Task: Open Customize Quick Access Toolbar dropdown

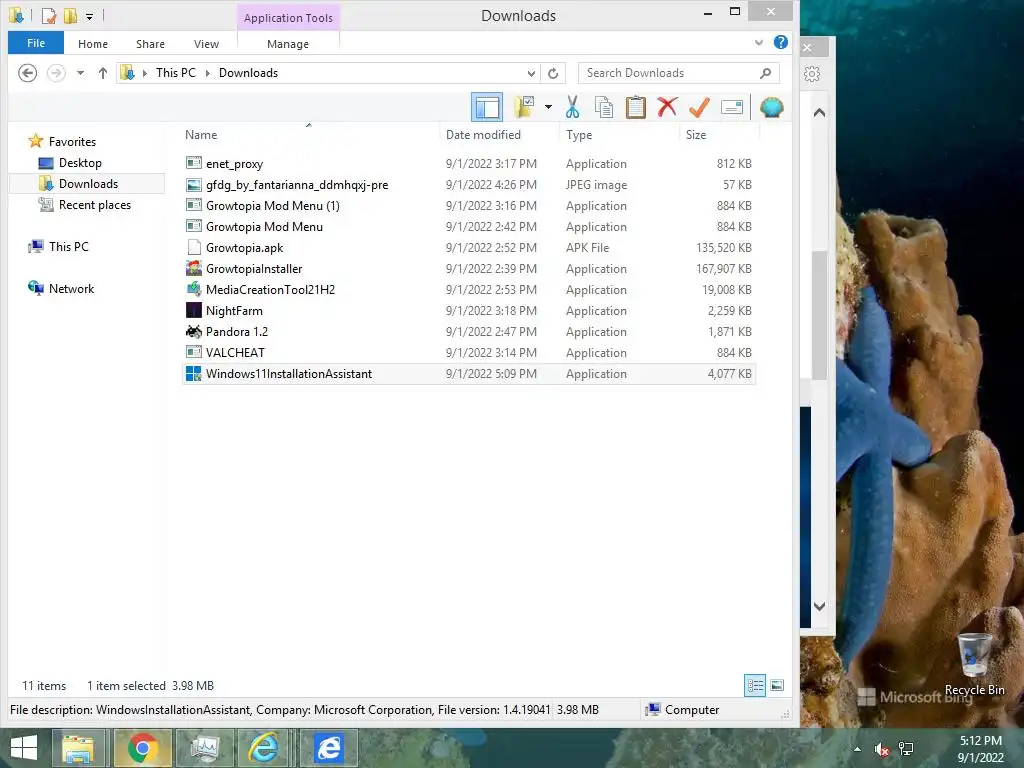Action: tap(89, 16)
